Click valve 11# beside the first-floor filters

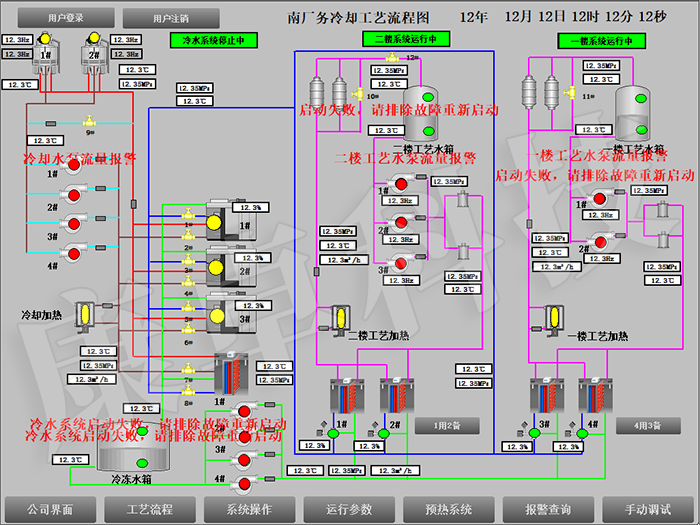click(x=570, y=92)
